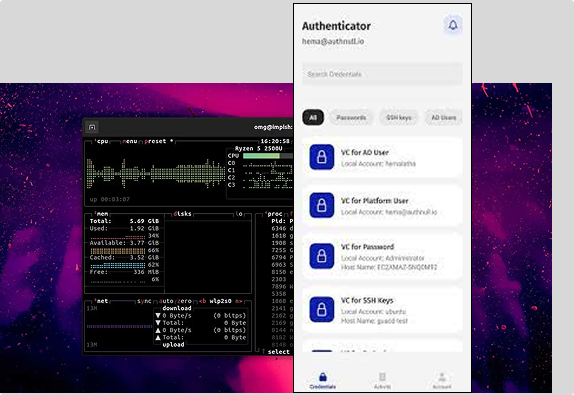This screenshot has width=574, height=395.
Task: Switch to the Account bottom tab
Action: tap(441, 381)
